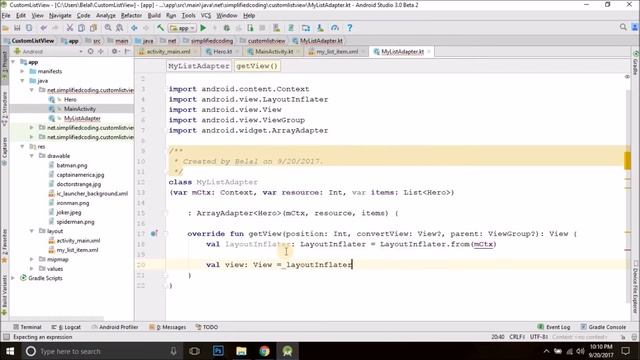The image size is (640, 360).
Task: Open the Logcat tool window
Action: point(66,327)
